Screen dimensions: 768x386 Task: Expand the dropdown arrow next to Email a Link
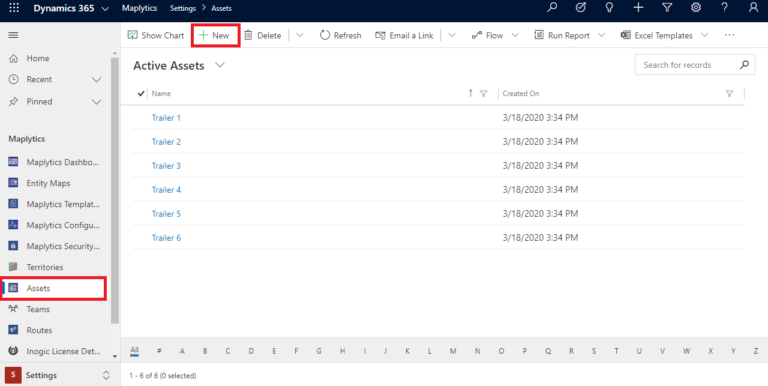tap(452, 35)
